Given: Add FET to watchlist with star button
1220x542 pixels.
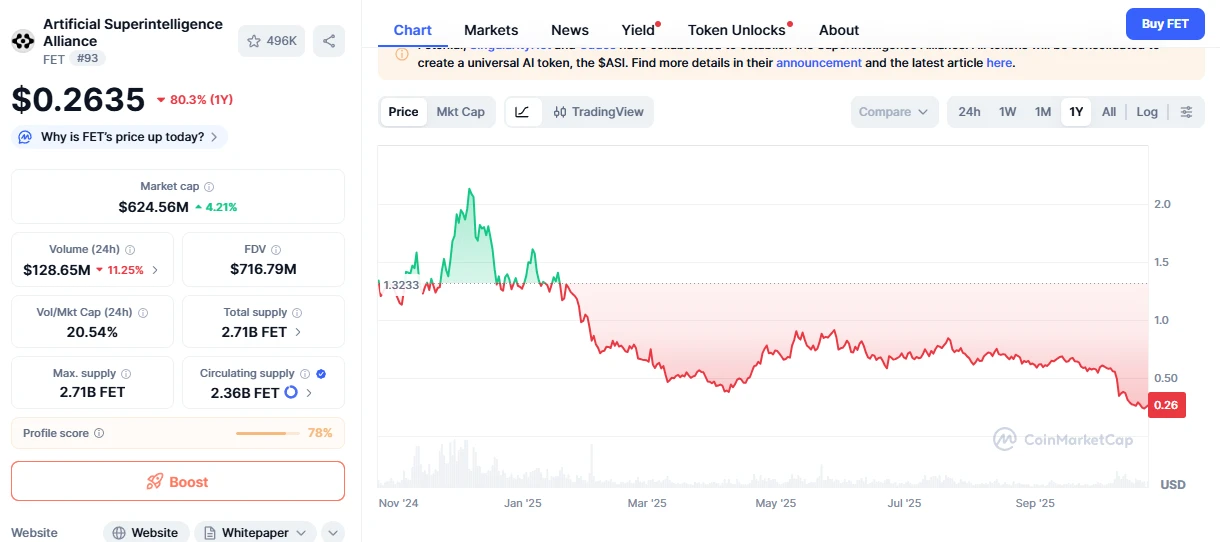Looking at the screenshot, I should click(x=271, y=41).
